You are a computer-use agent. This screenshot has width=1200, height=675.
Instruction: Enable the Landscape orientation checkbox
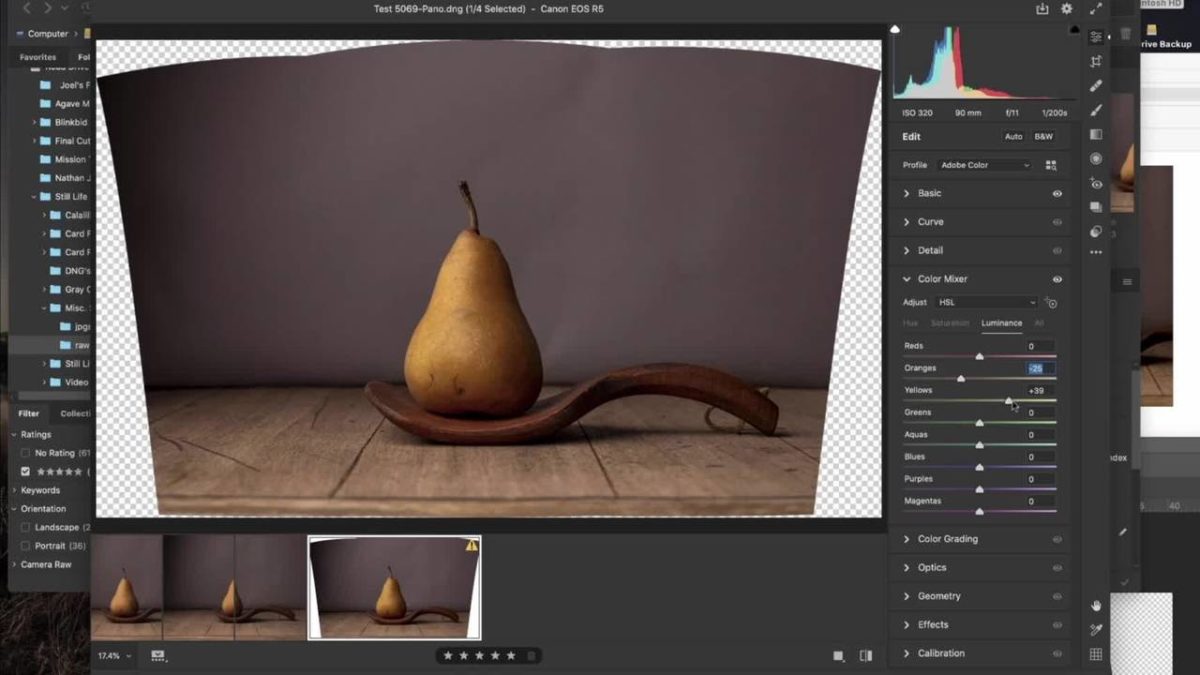pos(26,527)
